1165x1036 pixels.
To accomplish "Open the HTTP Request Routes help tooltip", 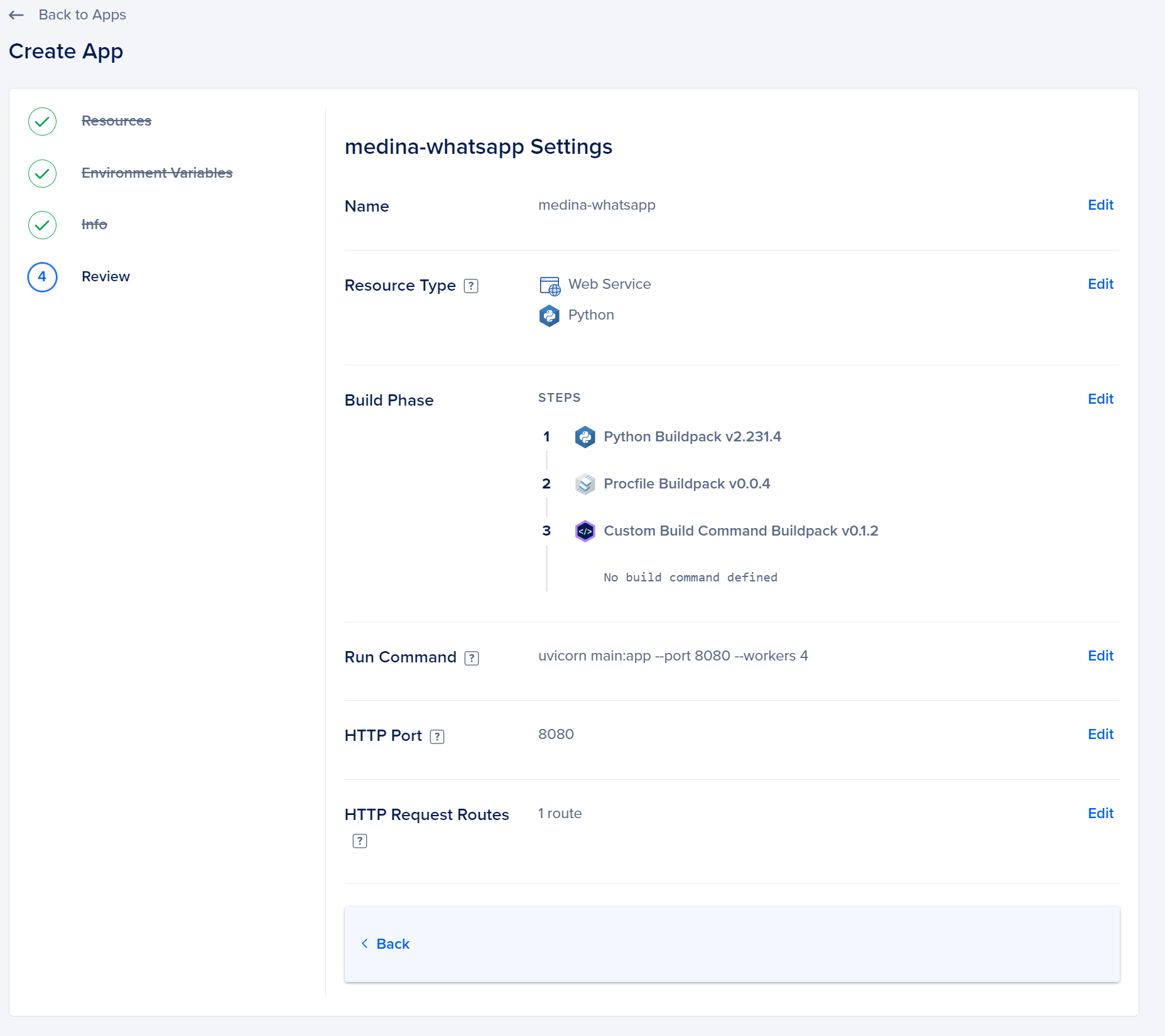I will click(x=359, y=841).
